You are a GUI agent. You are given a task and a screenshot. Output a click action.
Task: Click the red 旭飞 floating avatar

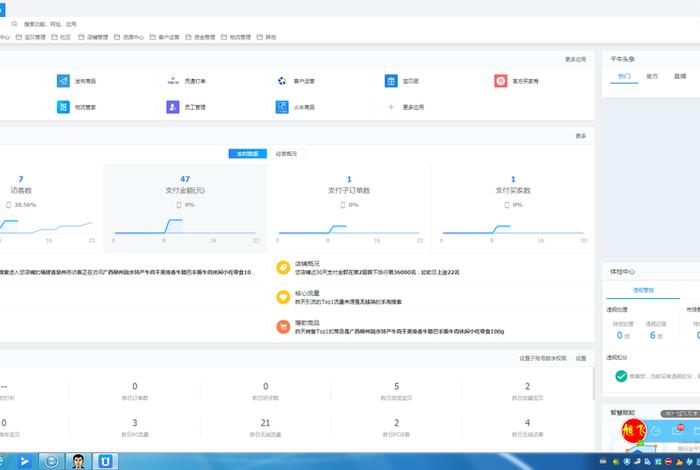point(634,431)
